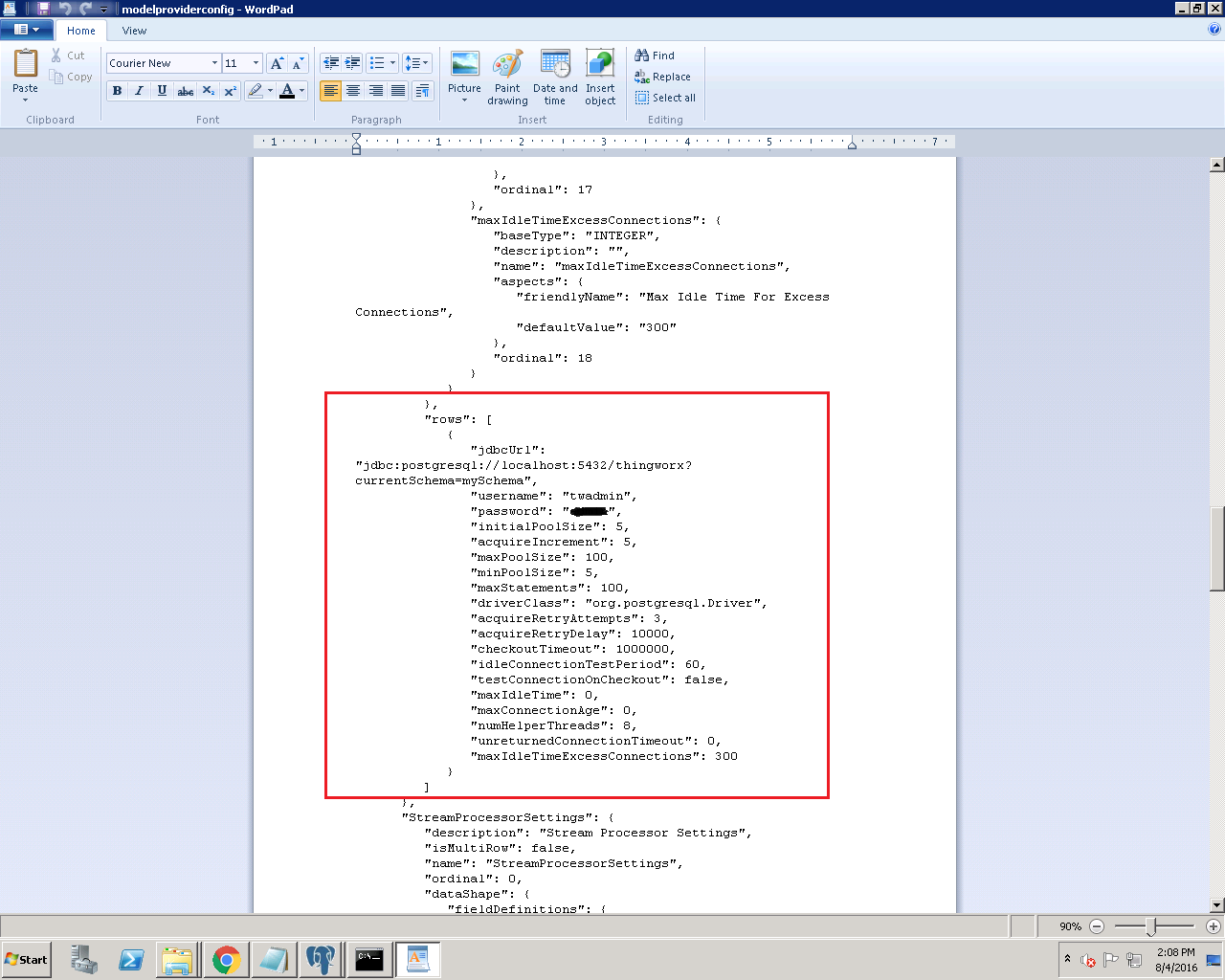The image size is (1225, 980).
Task: Open the Paragraph dialog icon
Action: (422, 91)
